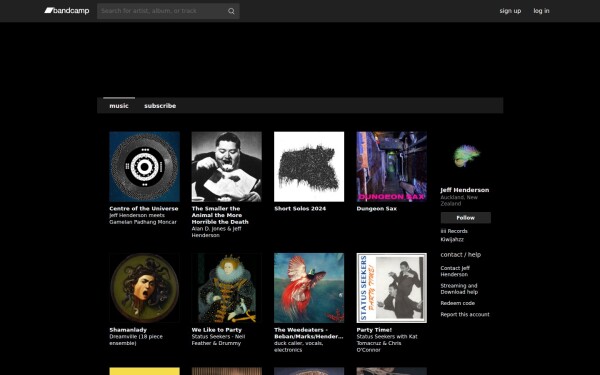Click The Weedeaters - Beban/Marks/Hender... title
This screenshot has height=375, width=600.
pos(308,333)
